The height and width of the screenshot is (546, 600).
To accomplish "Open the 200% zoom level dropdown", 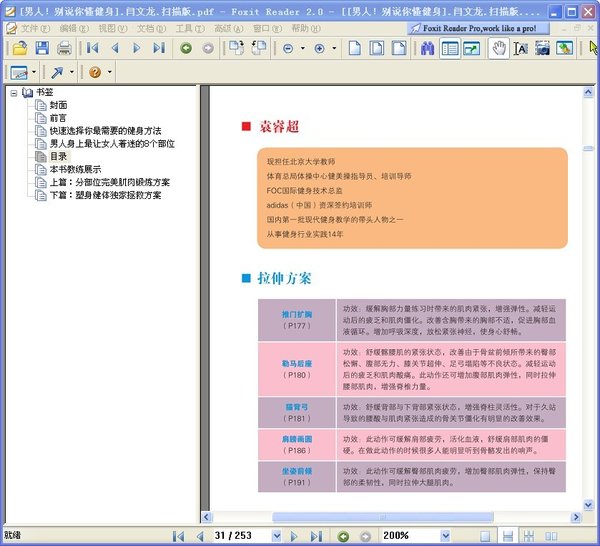I will [x=445, y=536].
